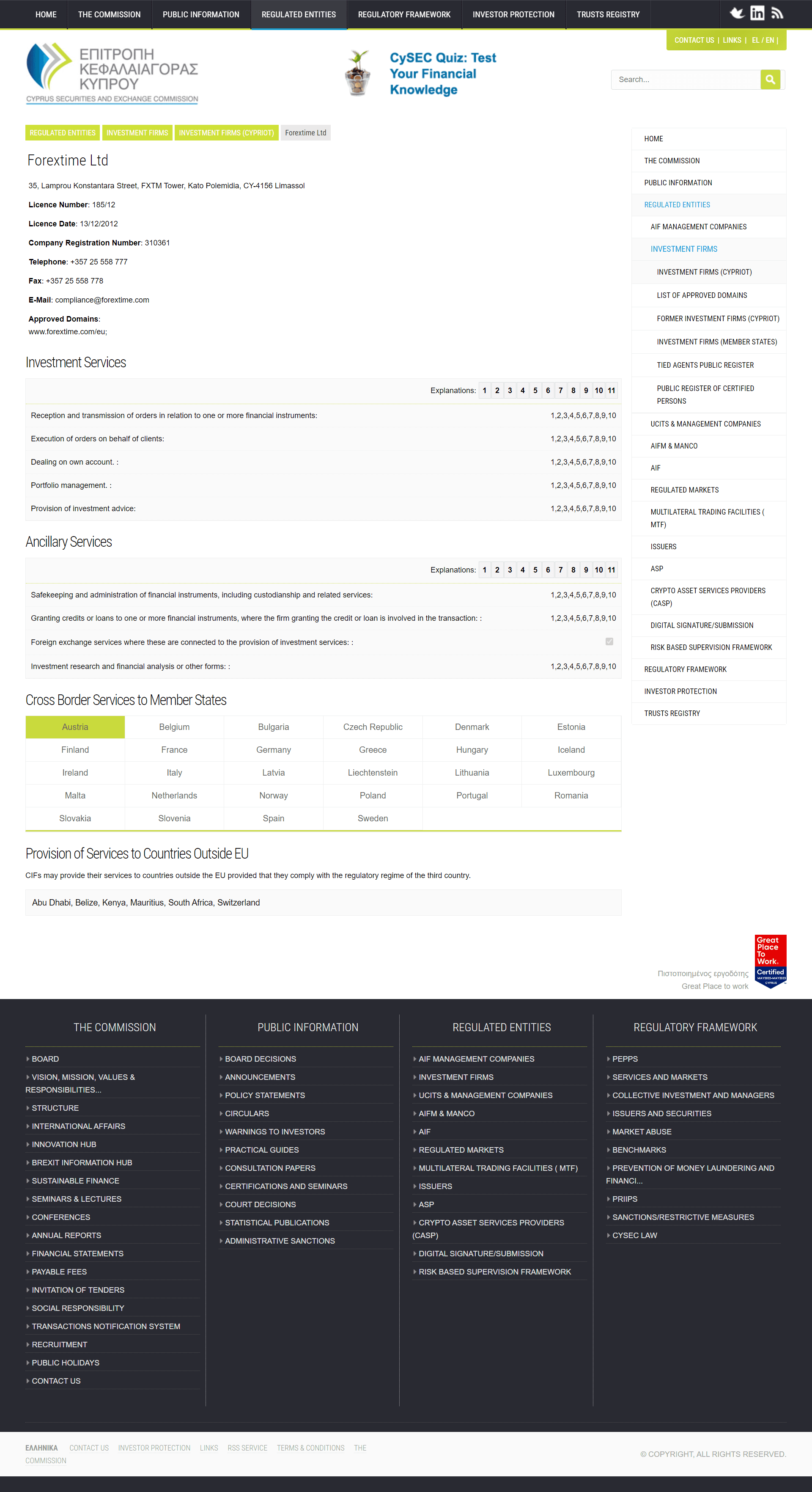
Task: Click the plant quiz banner image
Action: [358, 73]
